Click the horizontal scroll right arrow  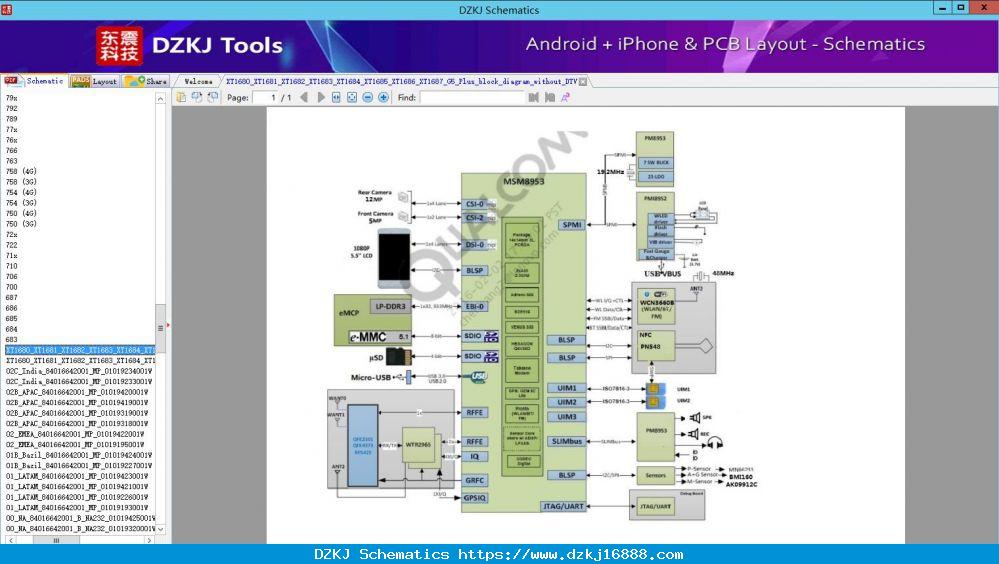[x=150, y=540]
